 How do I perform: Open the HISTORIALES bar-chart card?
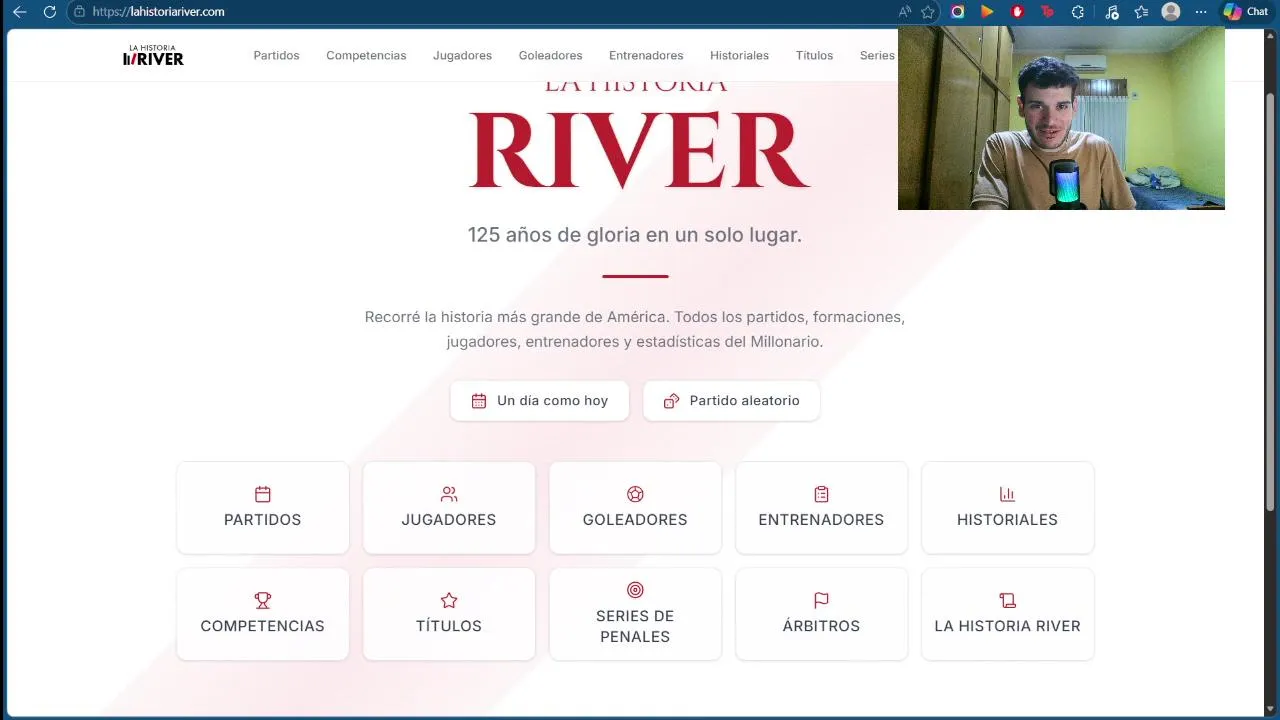click(1007, 508)
